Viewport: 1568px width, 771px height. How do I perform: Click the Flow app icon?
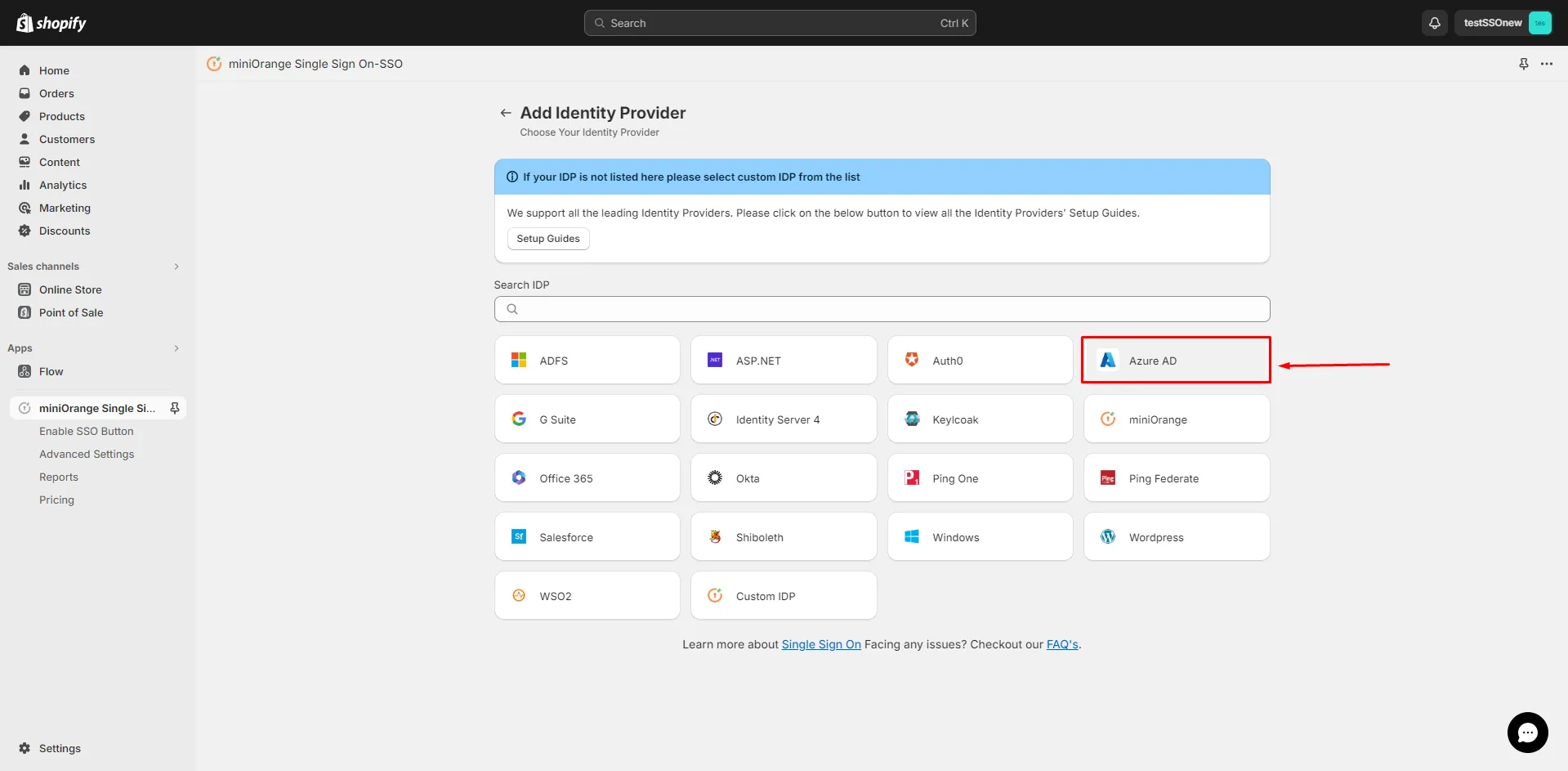point(25,371)
